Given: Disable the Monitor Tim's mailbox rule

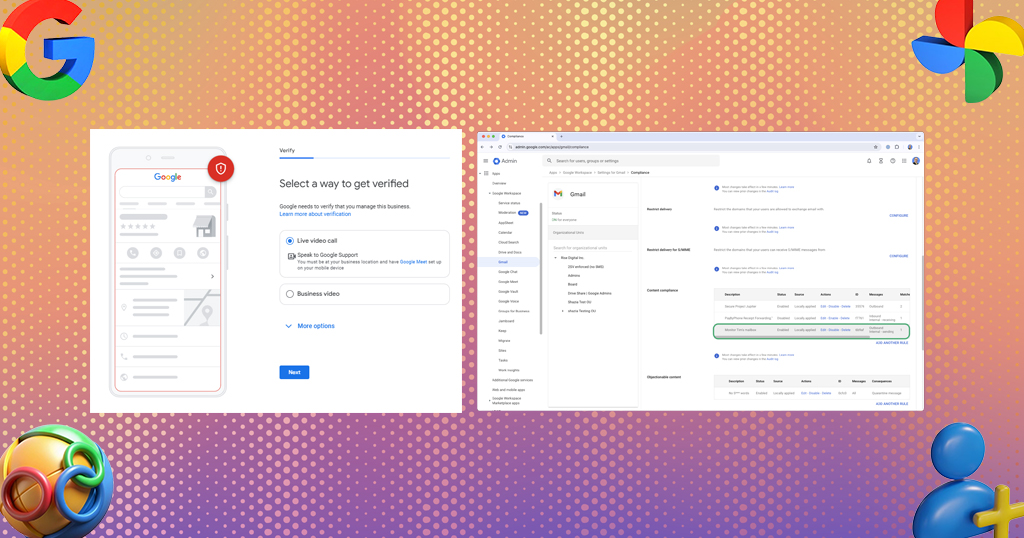Looking at the screenshot, I should pyautogui.click(x=834, y=330).
